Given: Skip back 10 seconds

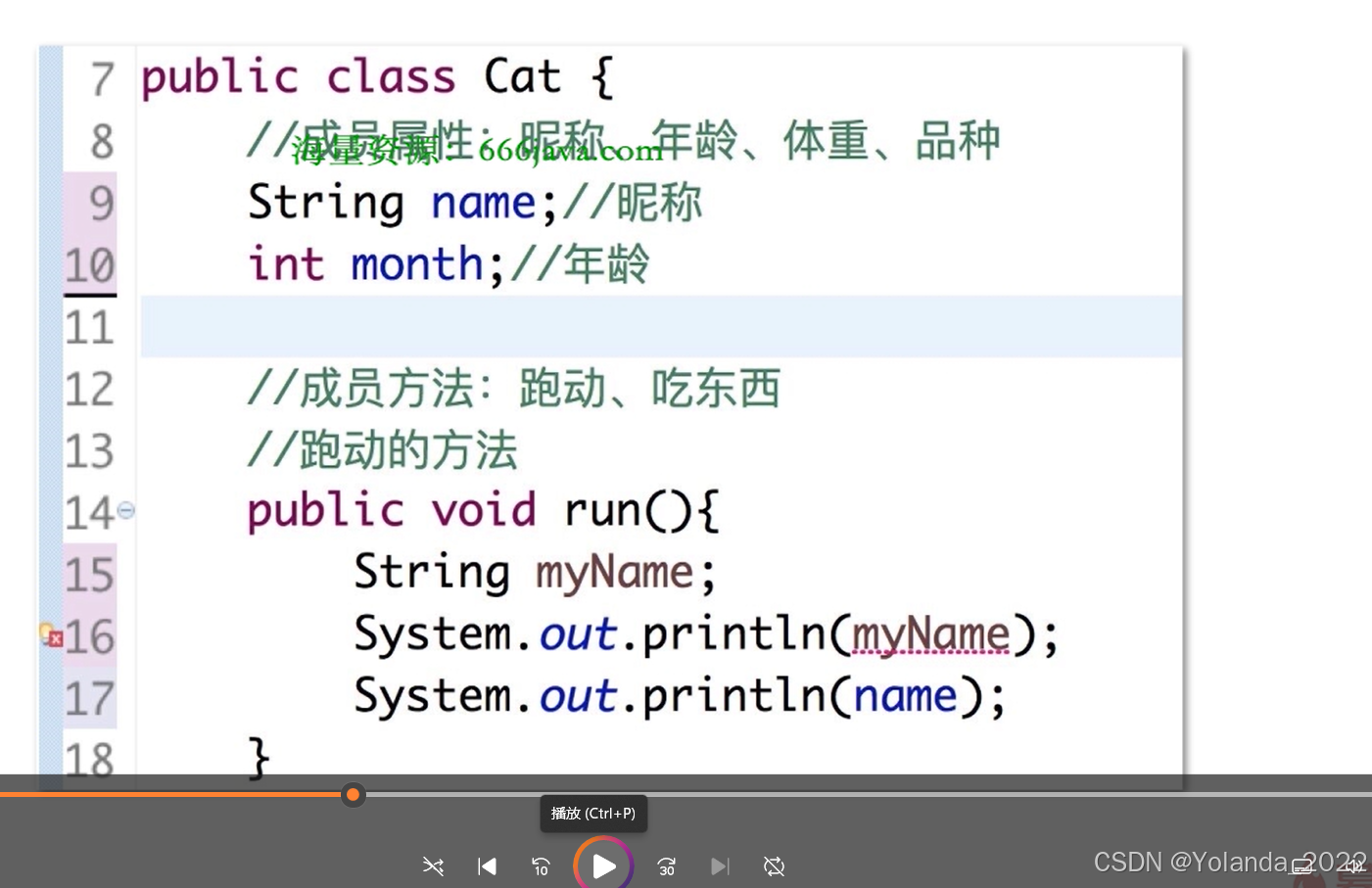Looking at the screenshot, I should (541, 865).
